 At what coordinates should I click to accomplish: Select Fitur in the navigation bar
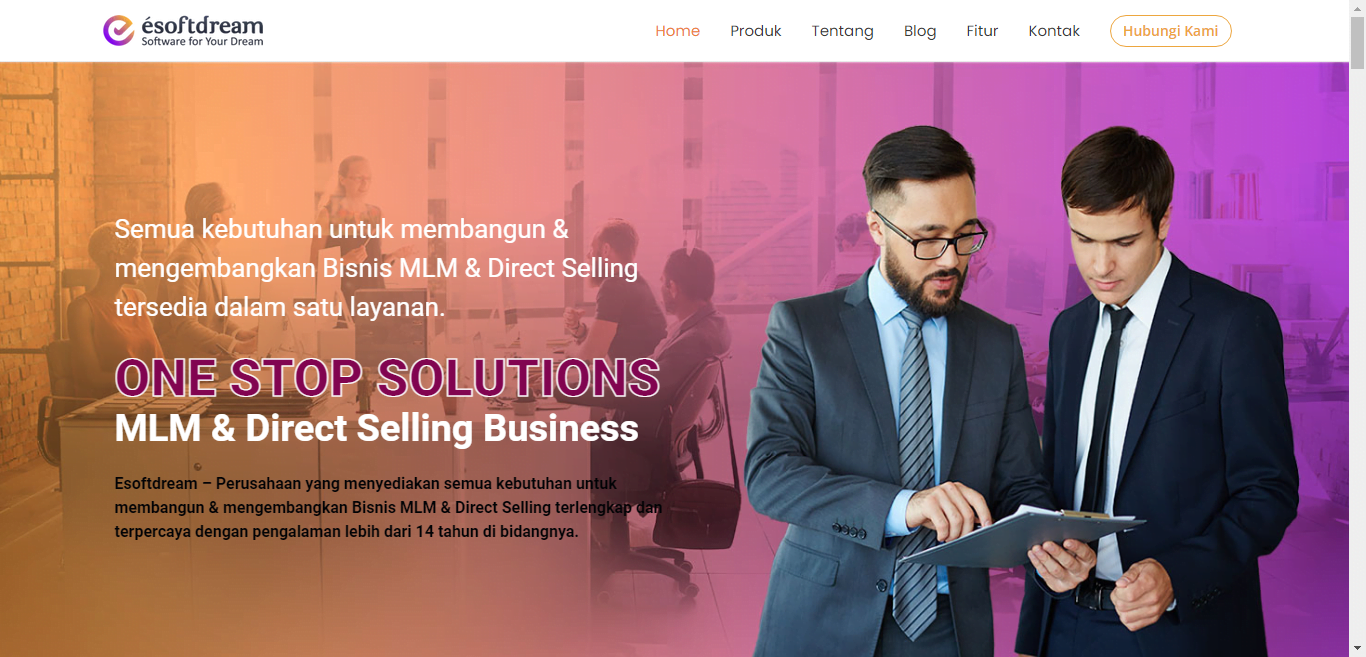click(982, 31)
